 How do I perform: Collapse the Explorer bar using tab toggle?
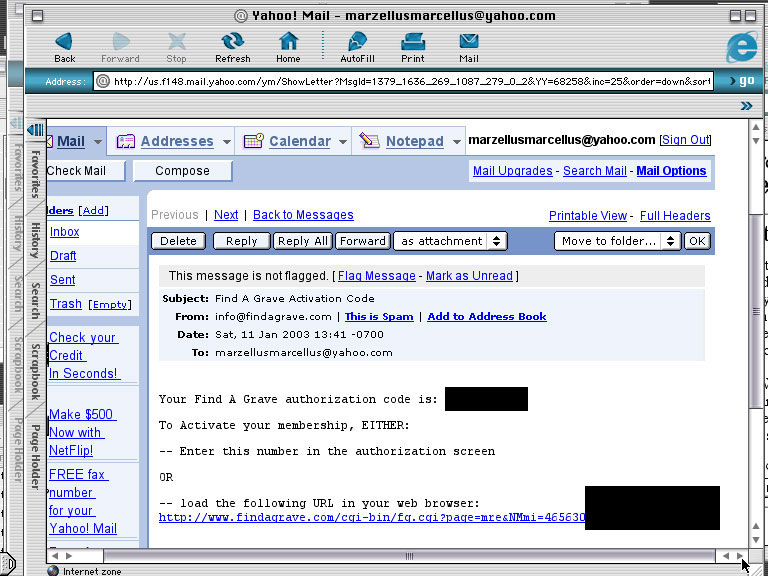[36, 129]
